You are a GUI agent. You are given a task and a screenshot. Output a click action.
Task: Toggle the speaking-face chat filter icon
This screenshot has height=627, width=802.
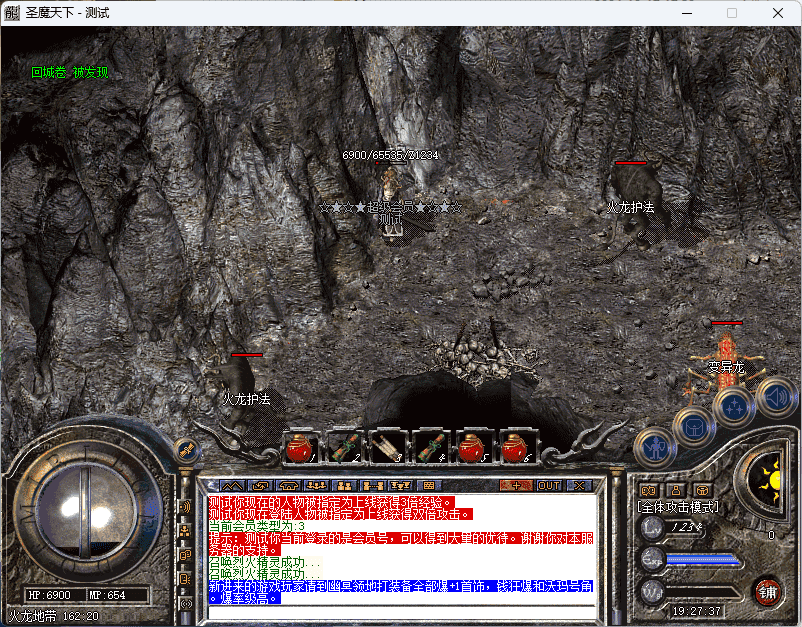point(185,578)
